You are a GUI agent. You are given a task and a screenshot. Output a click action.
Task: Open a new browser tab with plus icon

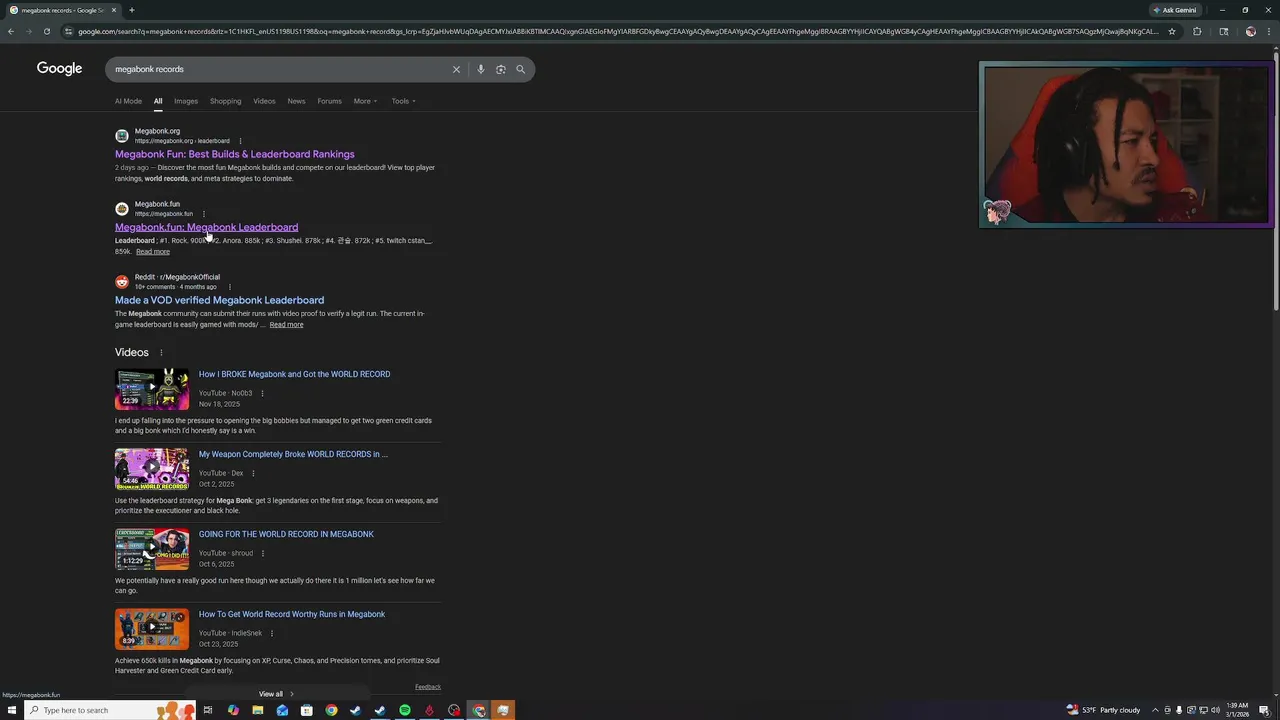(131, 10)
